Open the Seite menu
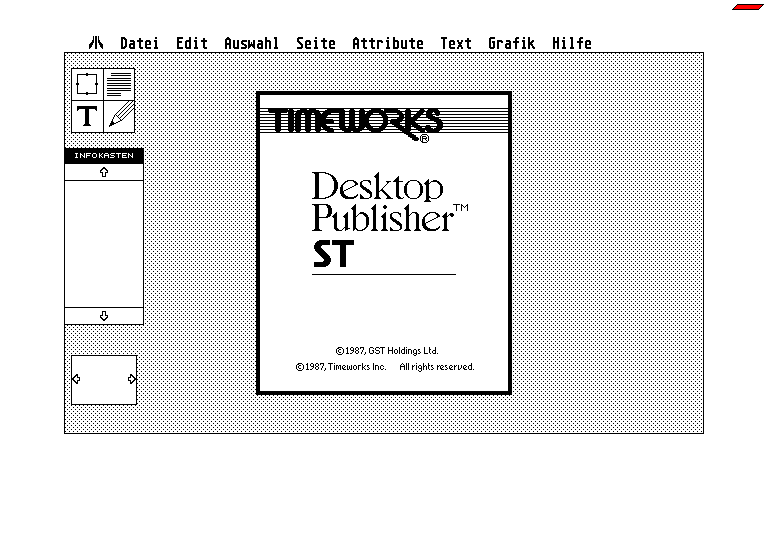Viewport: 768px width, 540px height. (315, 43)
